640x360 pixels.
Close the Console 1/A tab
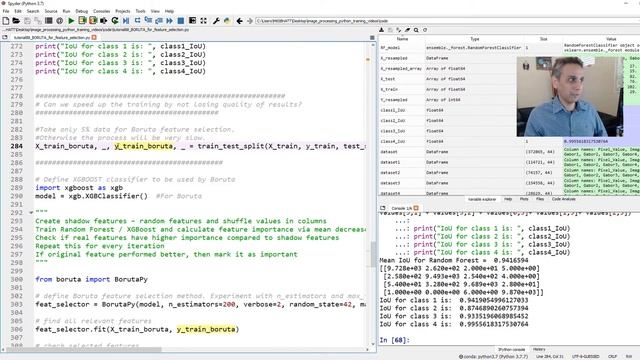[x=416, y=208]
